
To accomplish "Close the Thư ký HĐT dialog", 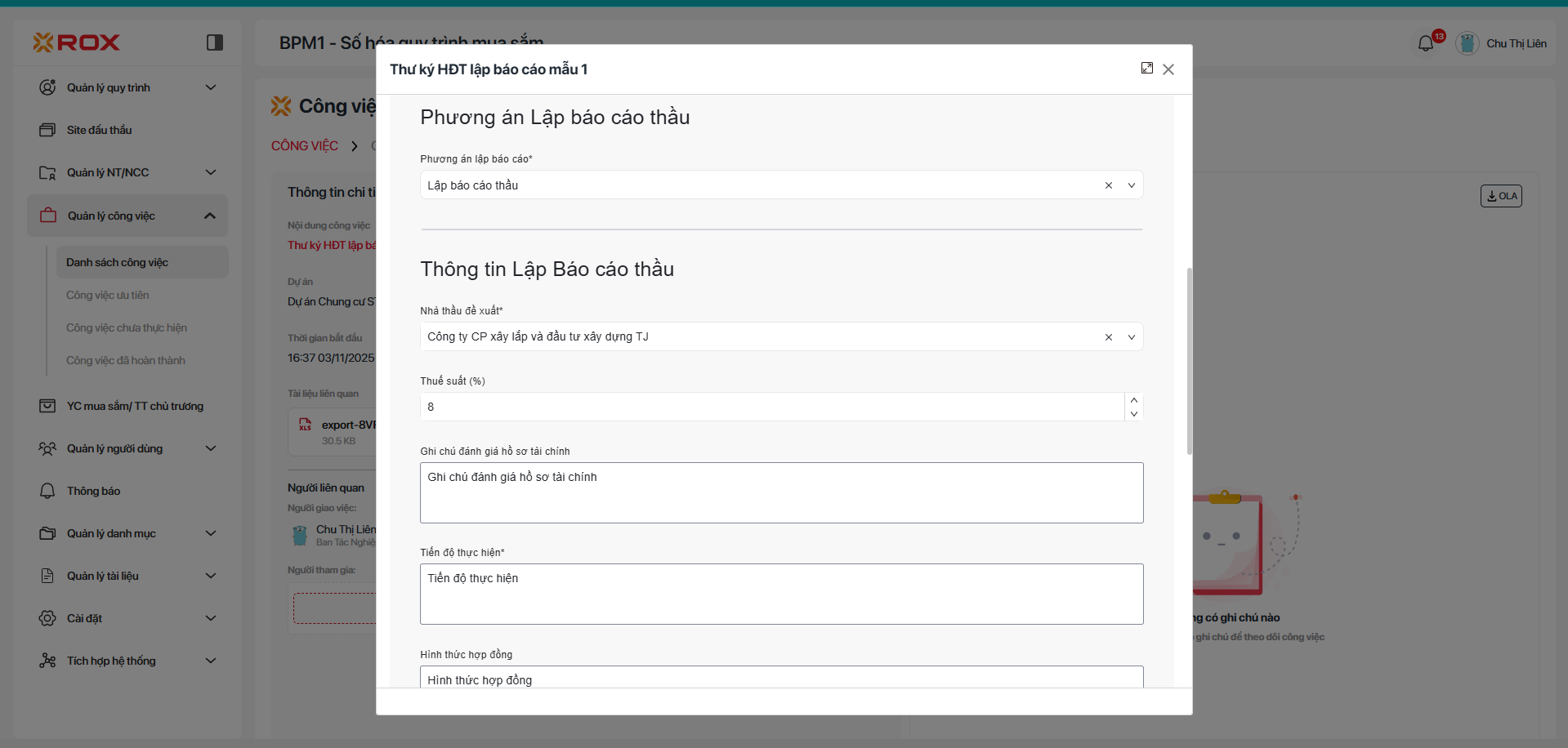I will tap(1168, 69).
